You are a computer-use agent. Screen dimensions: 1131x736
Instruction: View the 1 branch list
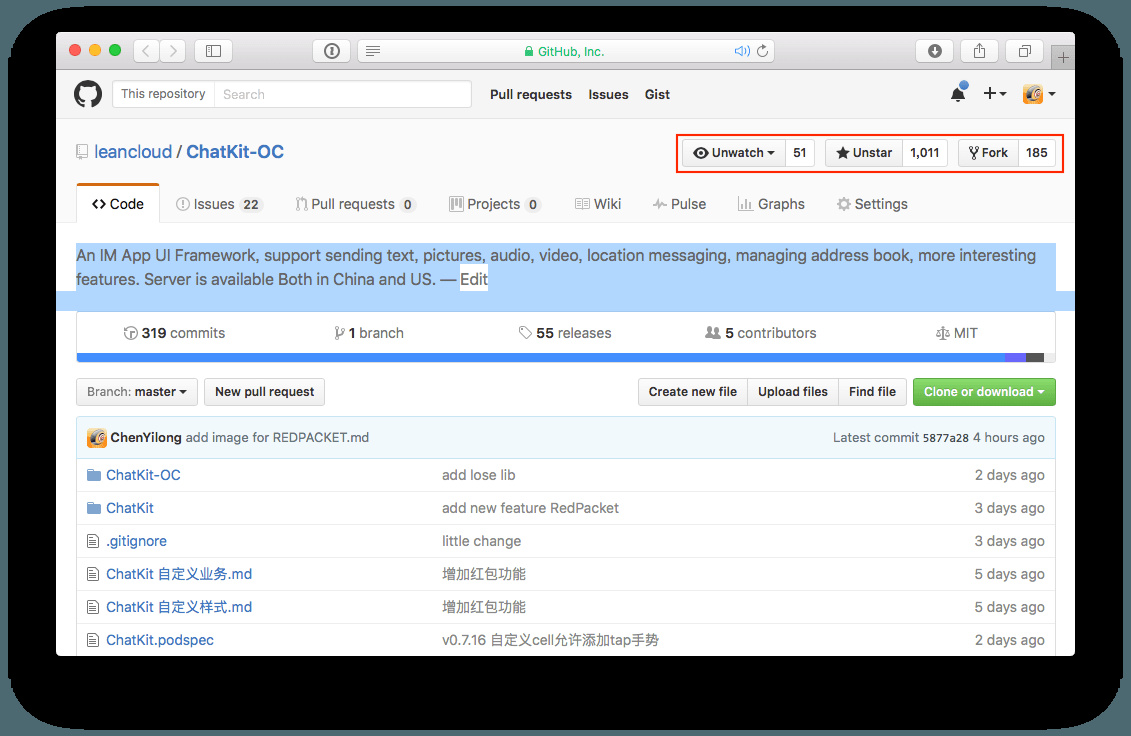click(x=369, y=333)
